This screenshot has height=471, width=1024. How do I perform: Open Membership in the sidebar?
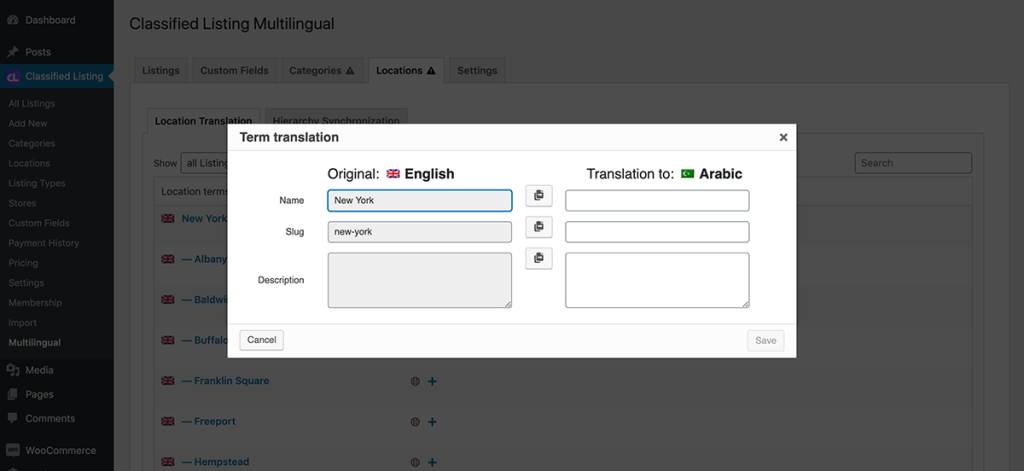pyautogui.click(x=35, y=303)
